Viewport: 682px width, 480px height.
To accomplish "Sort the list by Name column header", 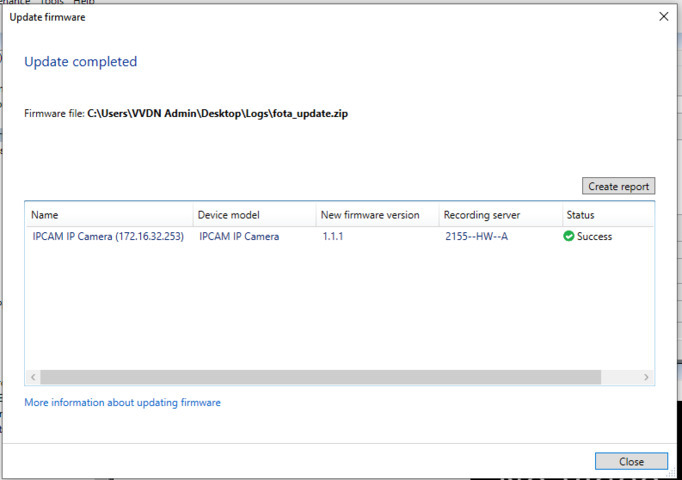I will click(108, 215).
